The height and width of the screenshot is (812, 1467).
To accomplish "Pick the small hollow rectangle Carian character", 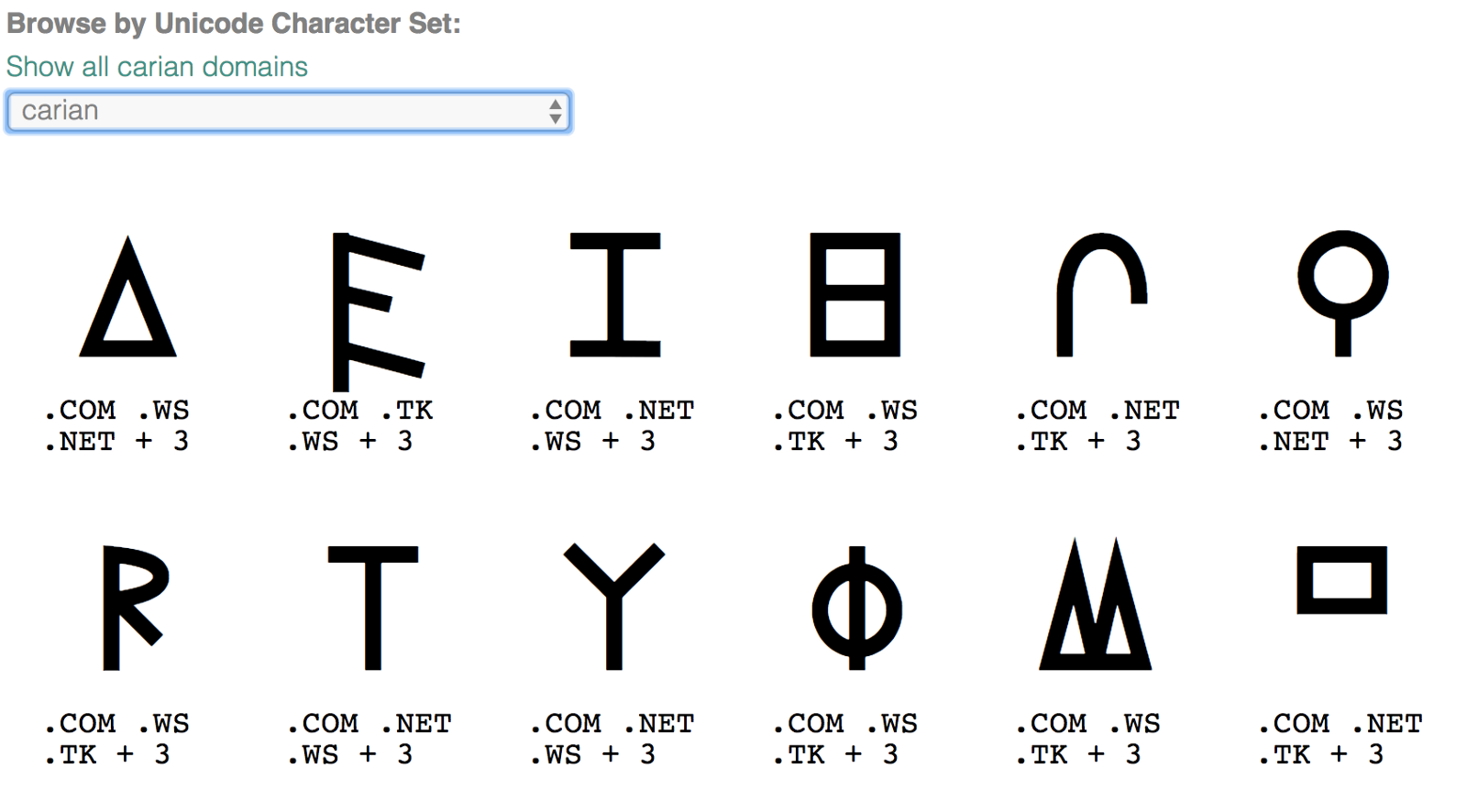I will point(1341,580).
